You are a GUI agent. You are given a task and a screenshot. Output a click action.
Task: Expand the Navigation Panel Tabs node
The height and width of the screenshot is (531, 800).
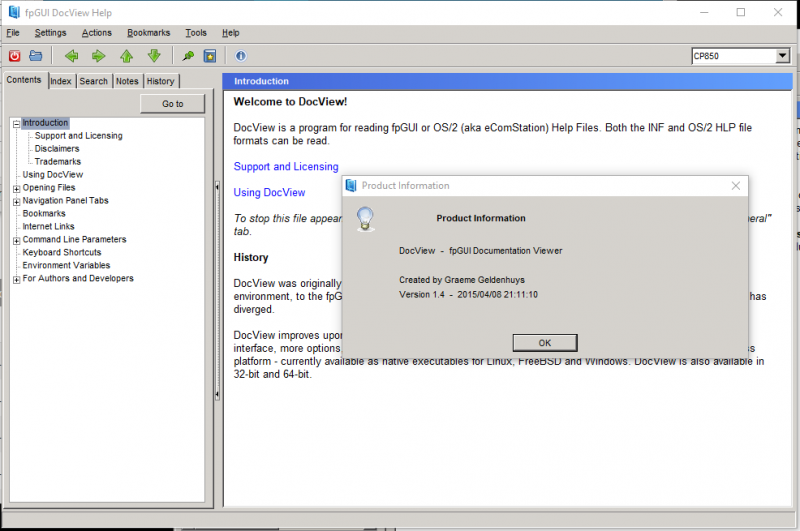coord(16,201)
